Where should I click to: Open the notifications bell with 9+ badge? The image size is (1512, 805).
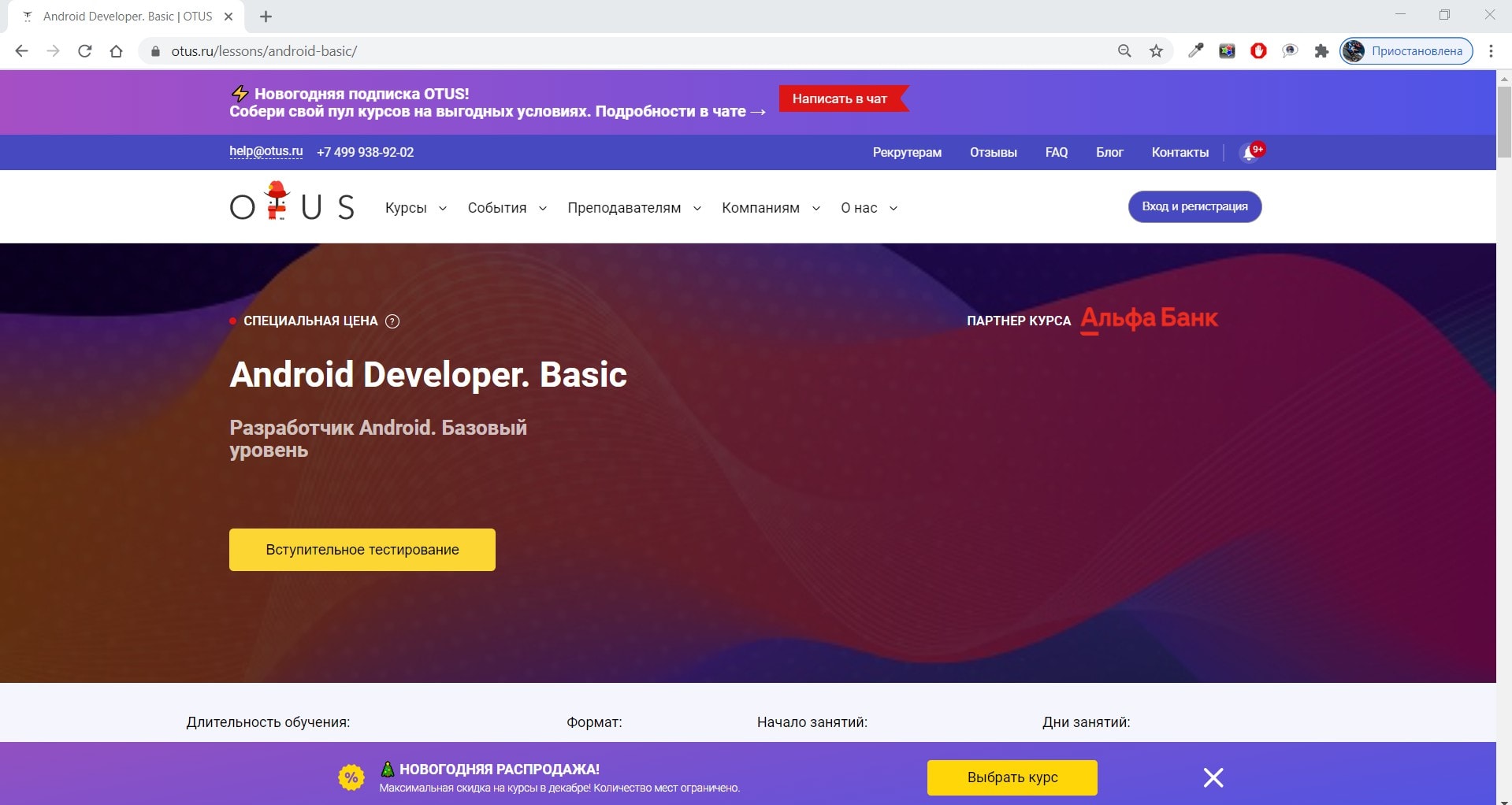[1251, 152]
